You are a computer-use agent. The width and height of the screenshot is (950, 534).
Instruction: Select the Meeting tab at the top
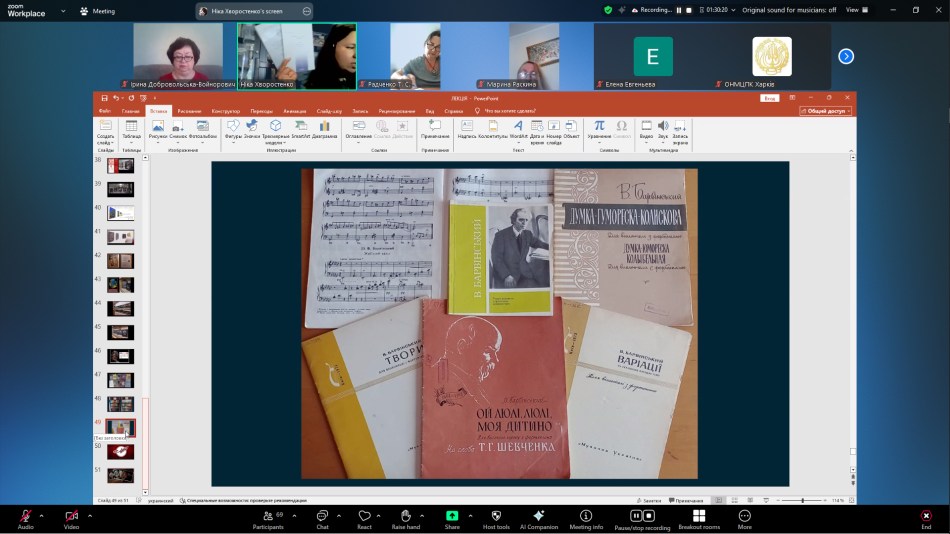point(99,11)
